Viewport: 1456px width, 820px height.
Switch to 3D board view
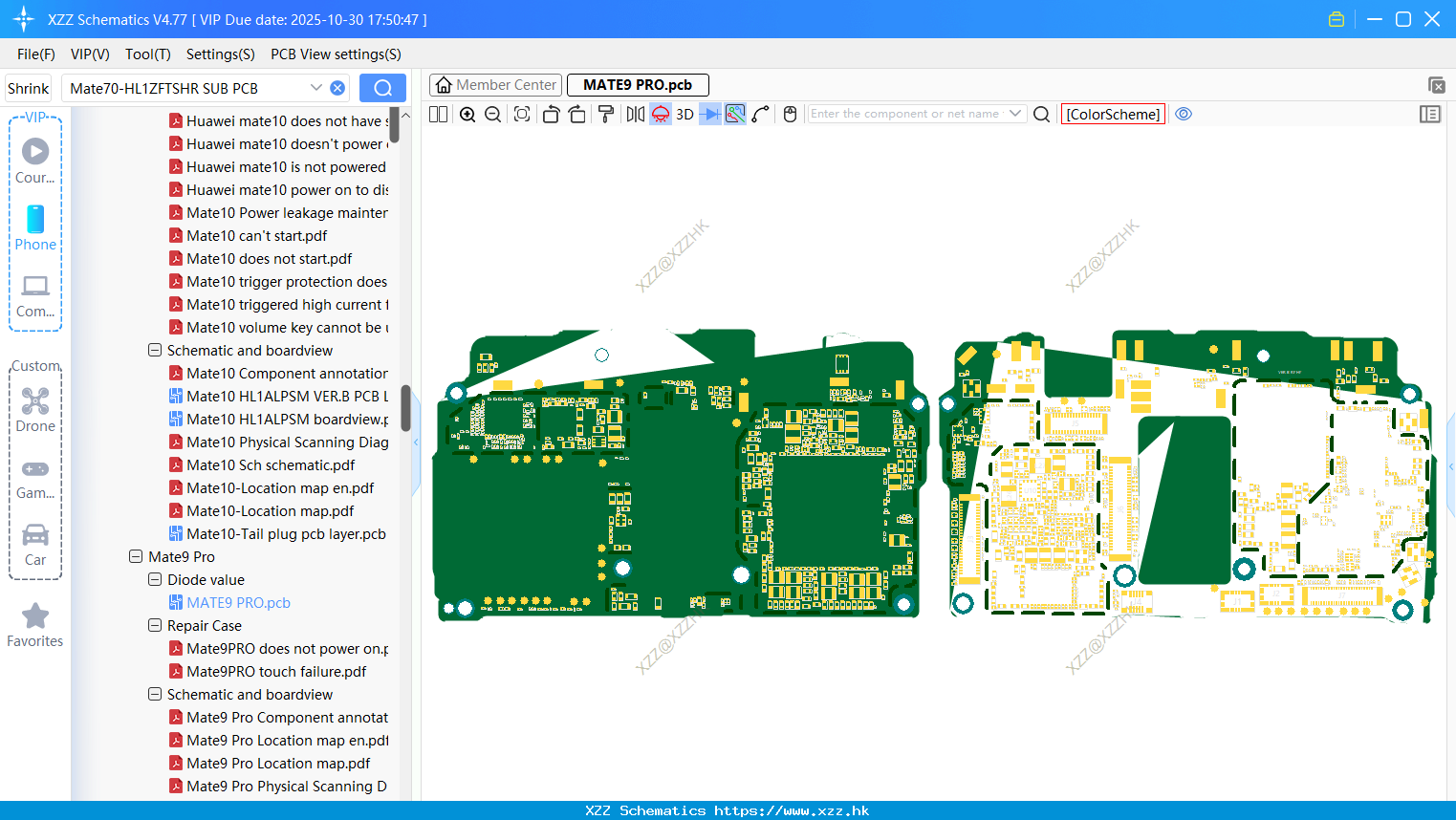coord(685,114)
